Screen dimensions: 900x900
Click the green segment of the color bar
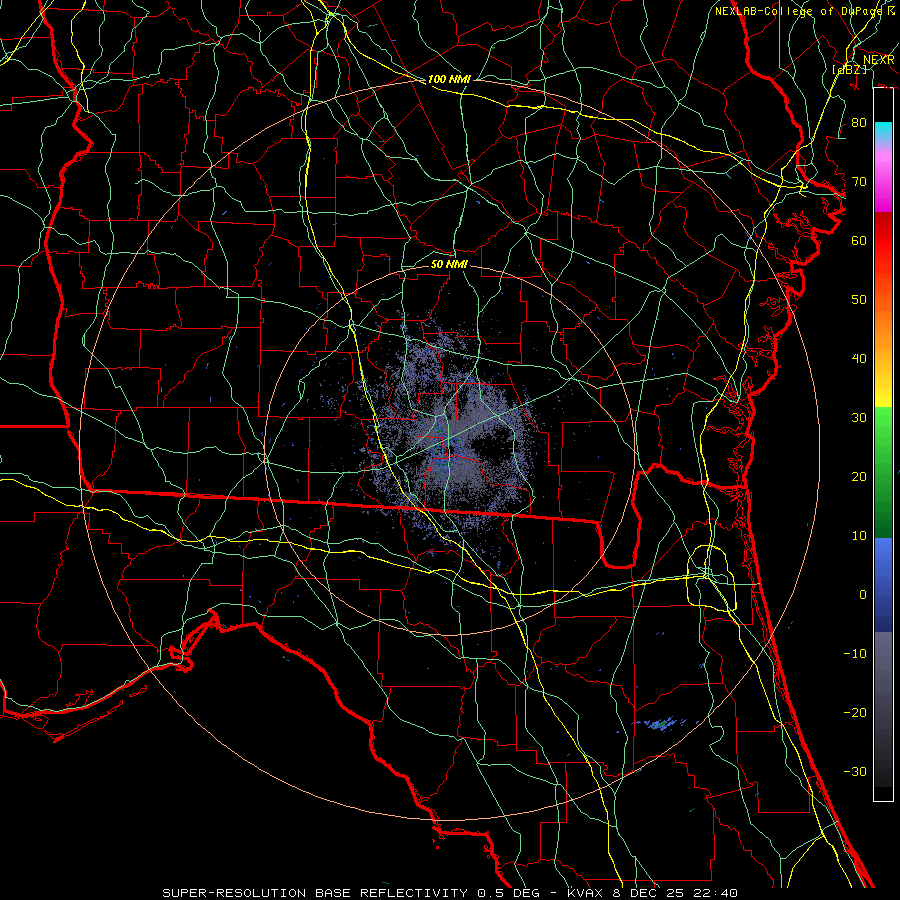click(x=883, y=472)
